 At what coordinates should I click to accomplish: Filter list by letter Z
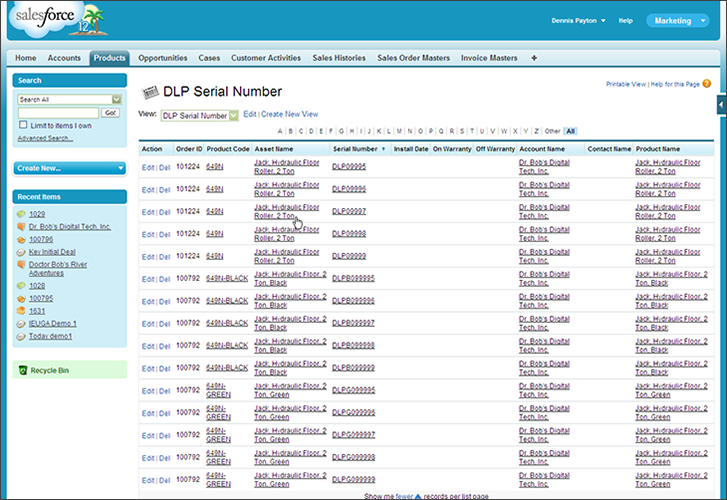536,131
